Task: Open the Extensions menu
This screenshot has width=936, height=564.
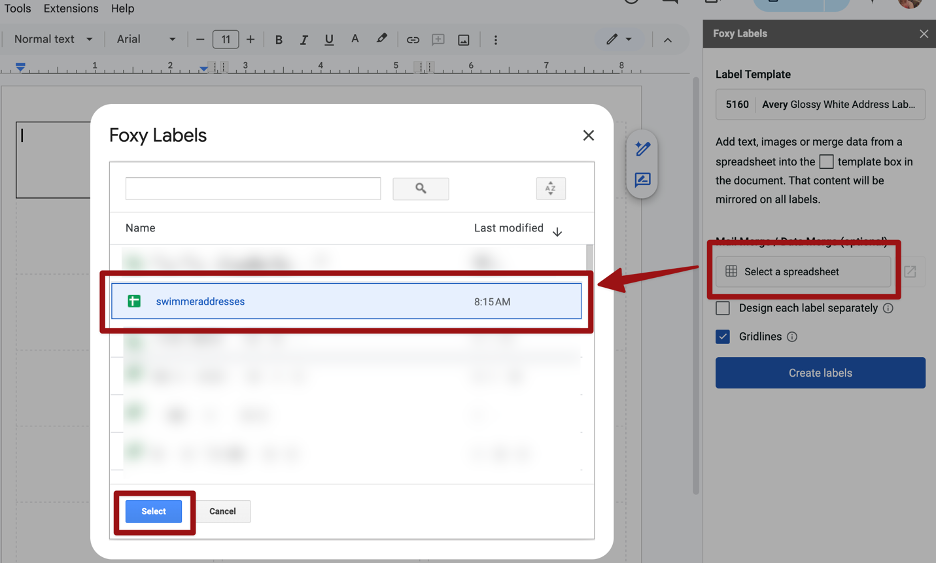Action: pos(70,8)
